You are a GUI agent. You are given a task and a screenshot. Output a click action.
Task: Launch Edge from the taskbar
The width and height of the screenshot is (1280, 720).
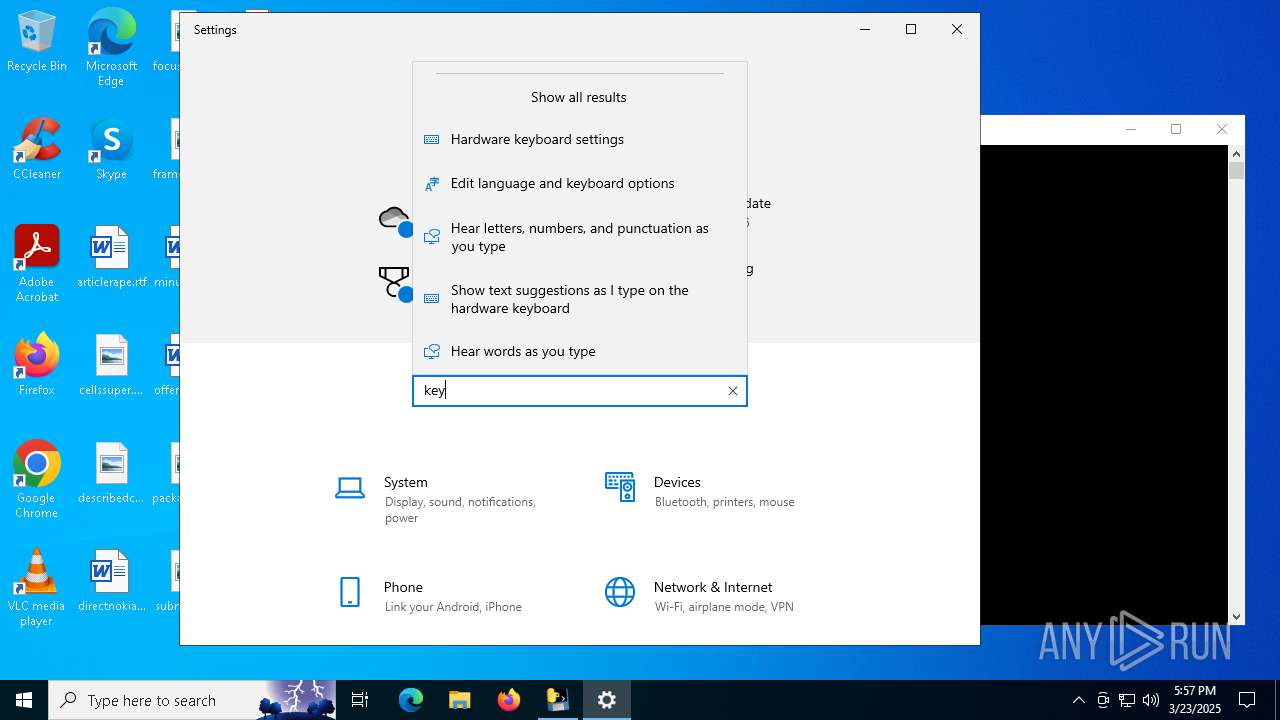pos(411,700)
